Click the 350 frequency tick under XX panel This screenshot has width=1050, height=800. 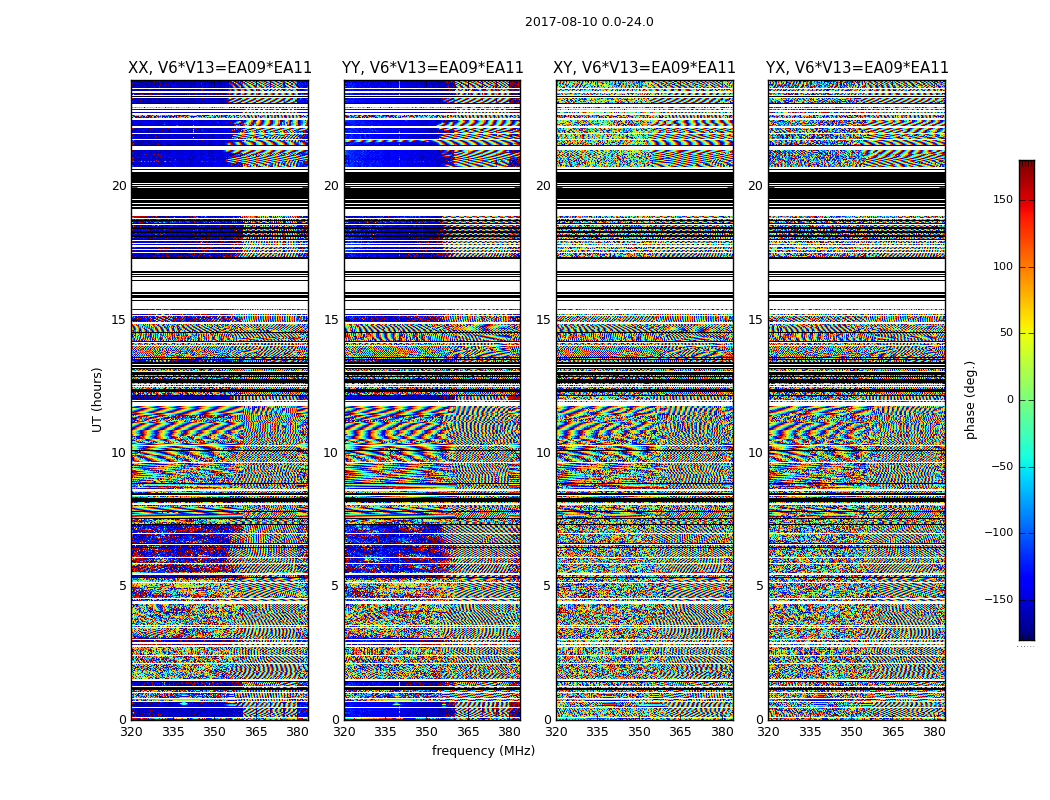214,732
